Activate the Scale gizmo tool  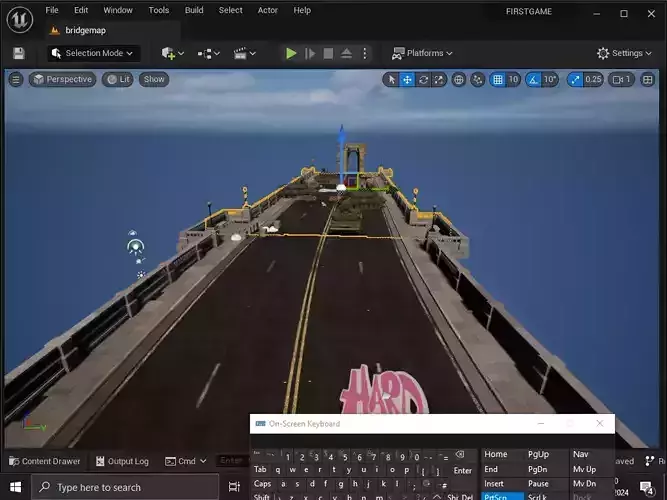[439, 80]
